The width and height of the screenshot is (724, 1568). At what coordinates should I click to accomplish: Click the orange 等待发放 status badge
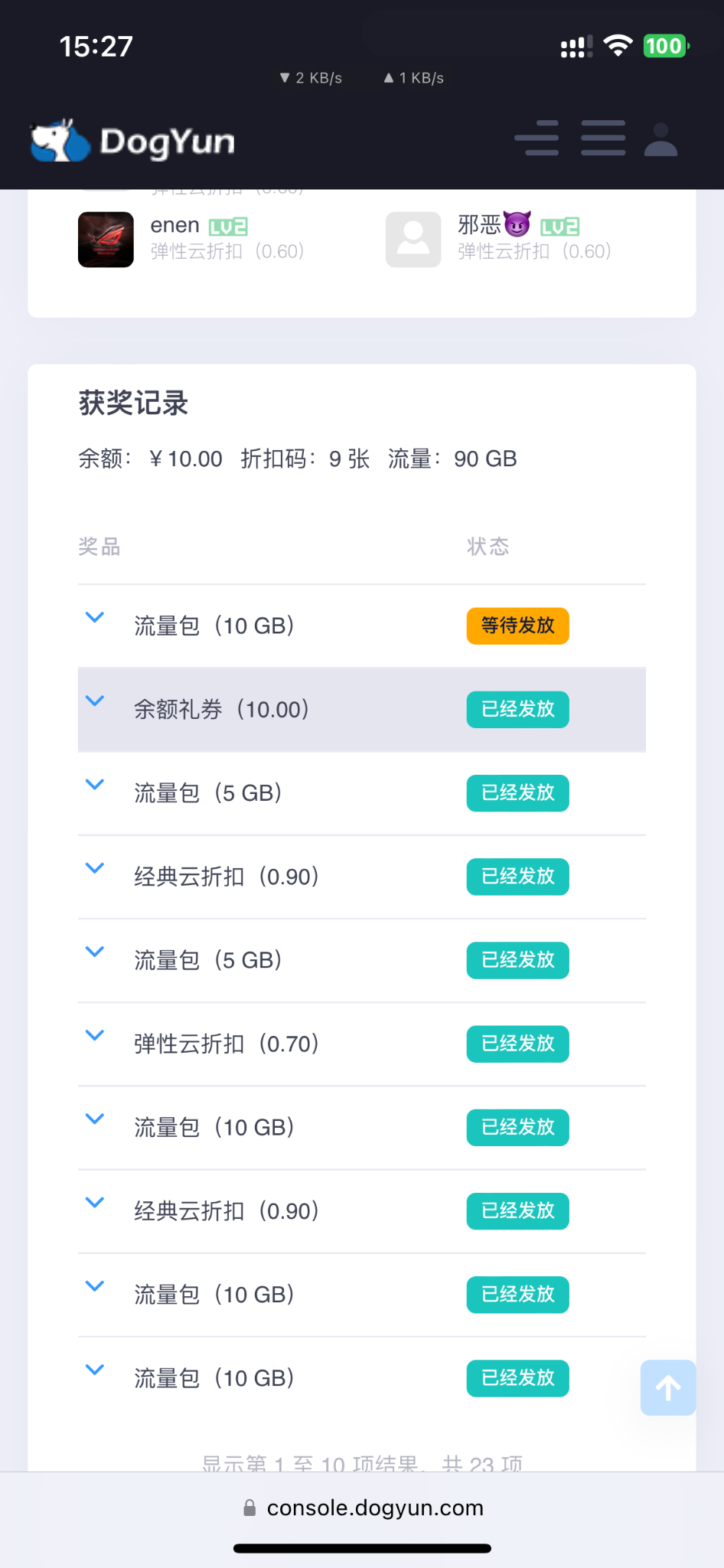point(517,626)
